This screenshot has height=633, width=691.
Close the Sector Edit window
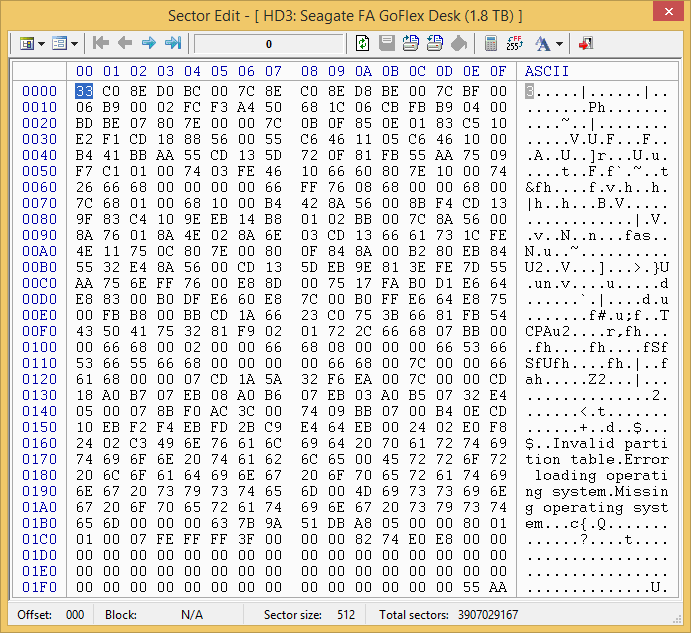[x=669, y=11]
